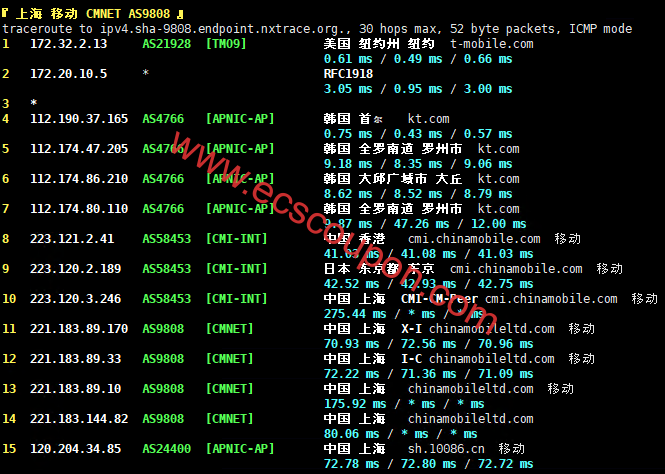
Task: Click the IP address 221.183.89.170
Action: [79, 329]
